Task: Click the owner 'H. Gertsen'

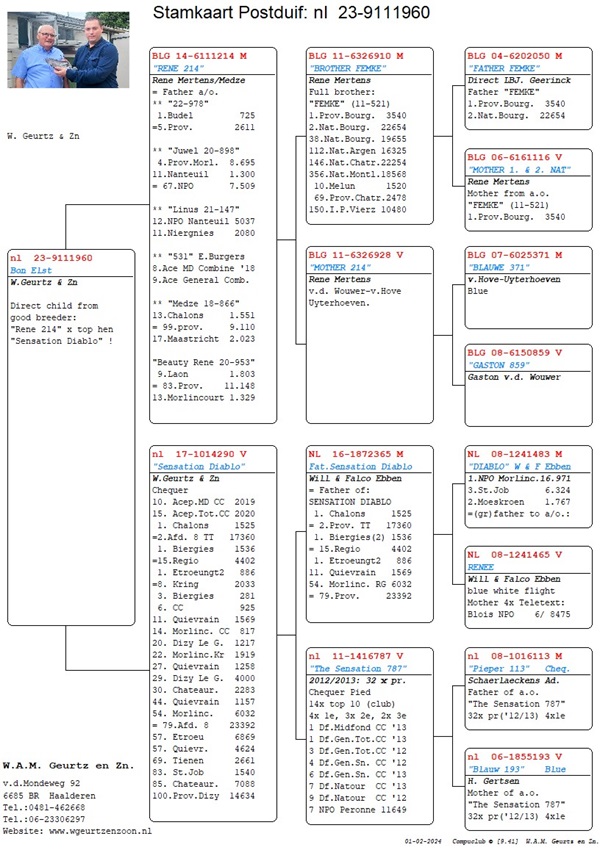Action: [493, 780]
